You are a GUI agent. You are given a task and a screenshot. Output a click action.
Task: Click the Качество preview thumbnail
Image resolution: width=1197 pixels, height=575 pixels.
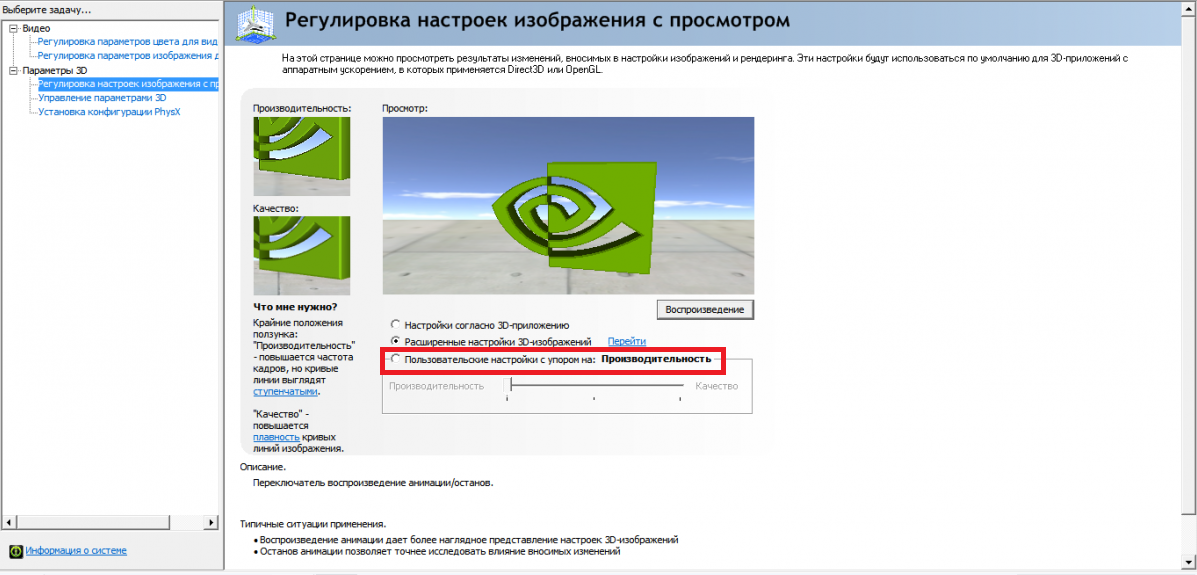pyautogui.click(x=302, y=256)
